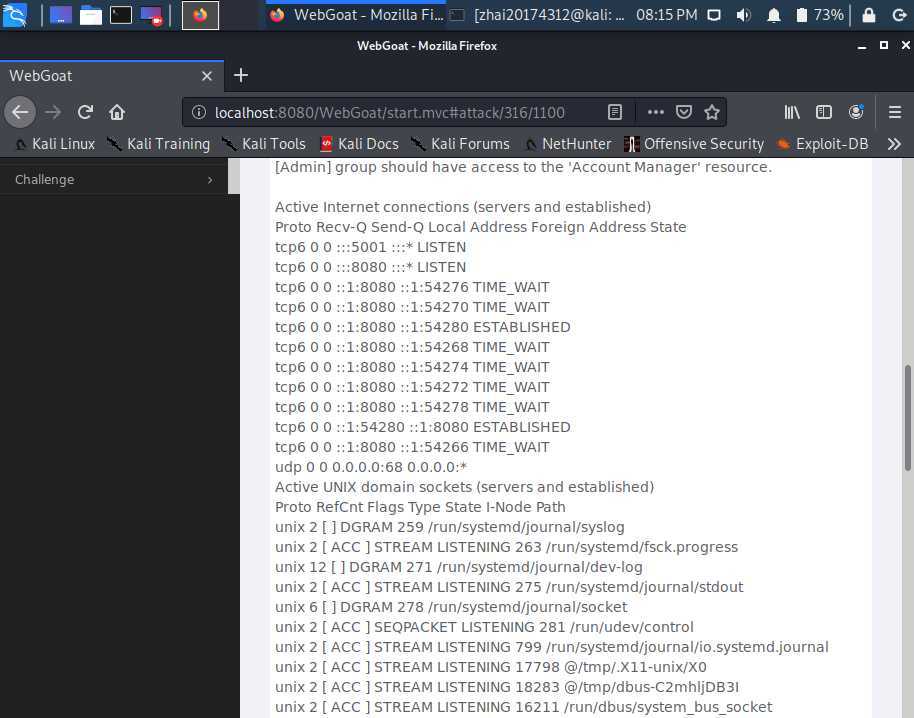This screenshot has height=718, width=914.
Task: Check the battery 73% indicator
Action: [820, 15]
